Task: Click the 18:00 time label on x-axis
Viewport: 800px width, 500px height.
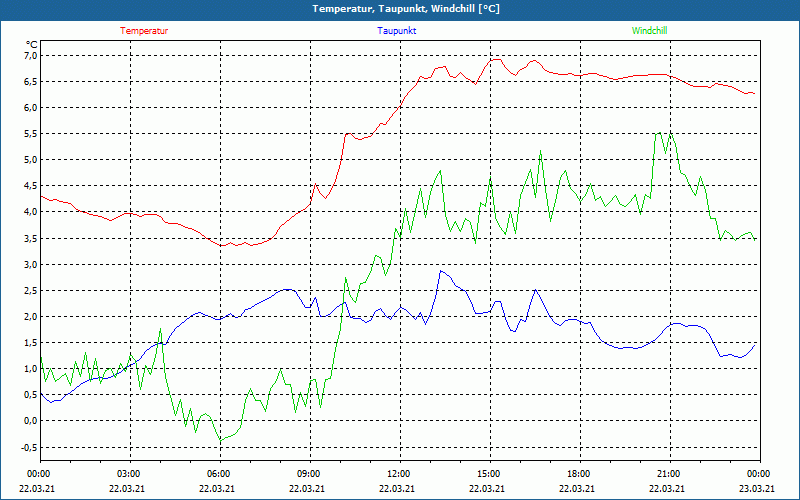Action: (581, 474)
